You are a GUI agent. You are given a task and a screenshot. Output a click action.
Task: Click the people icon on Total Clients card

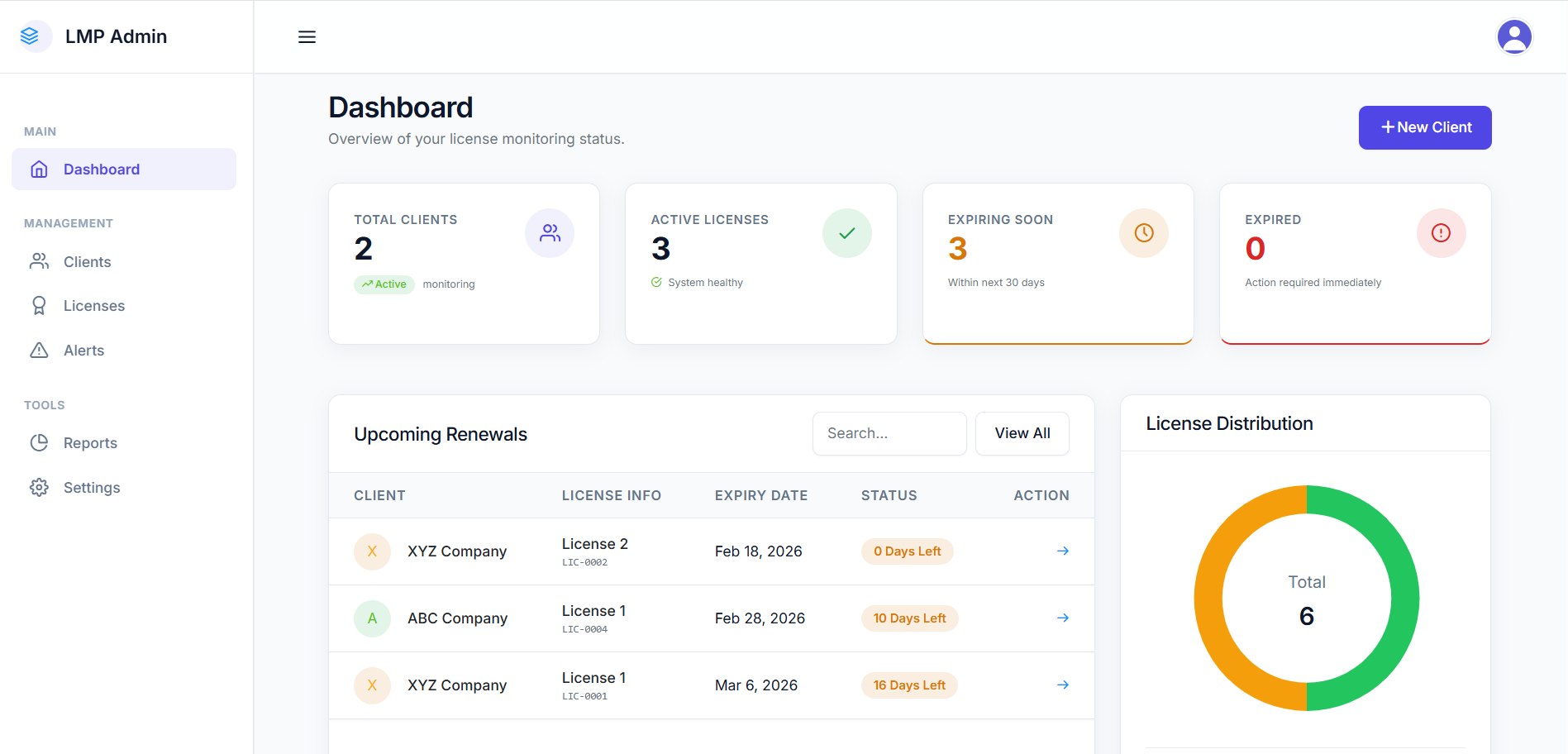(549, 232)
